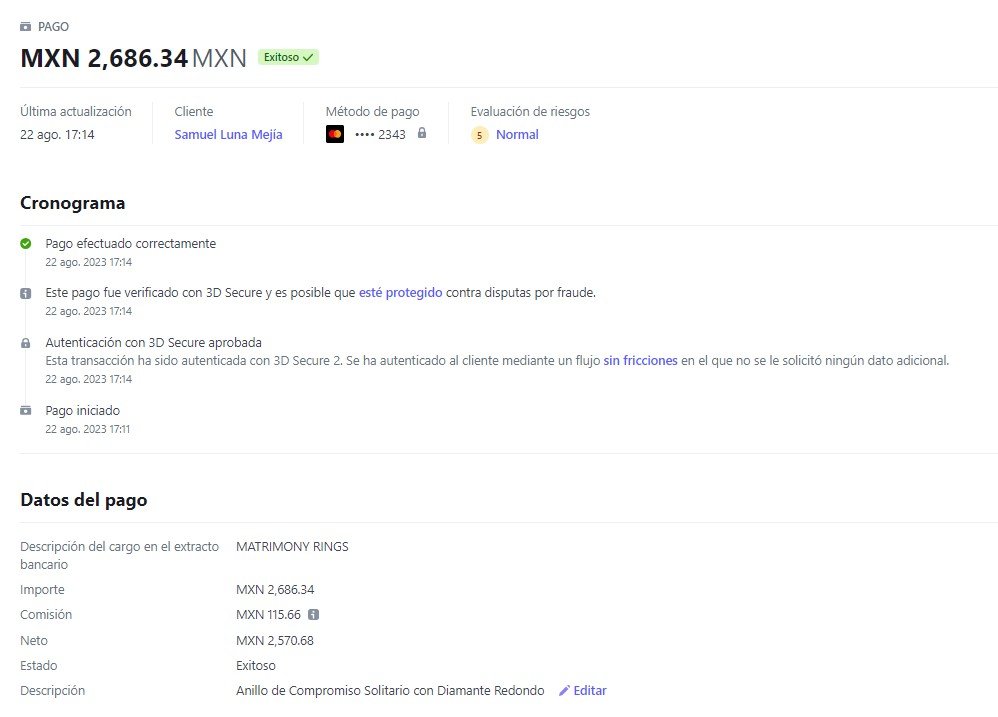
Task: Click the risk score badge showing 5
Action: (480, 135)
